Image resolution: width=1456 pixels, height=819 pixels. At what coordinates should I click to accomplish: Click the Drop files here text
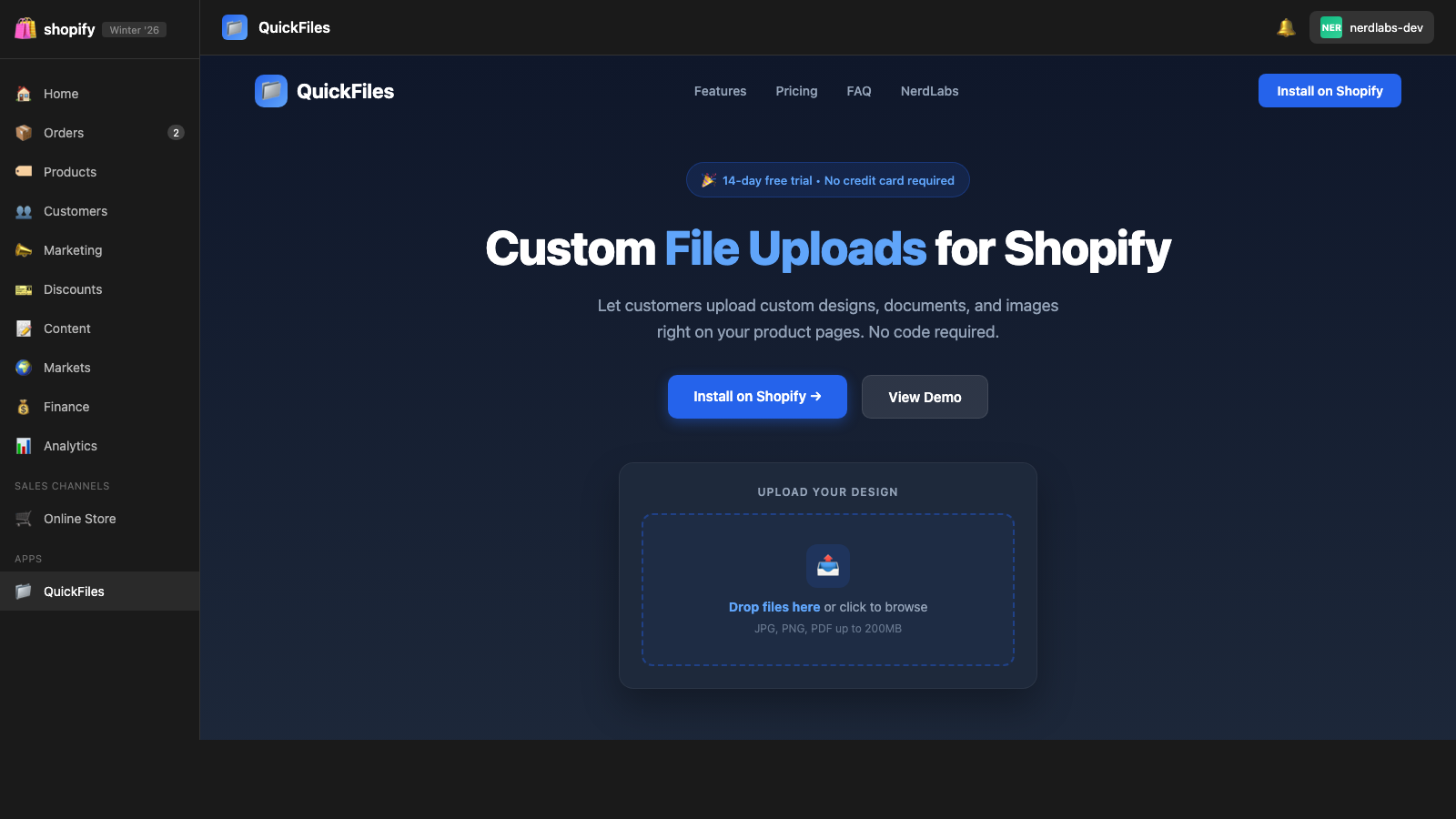pos(774,607)
